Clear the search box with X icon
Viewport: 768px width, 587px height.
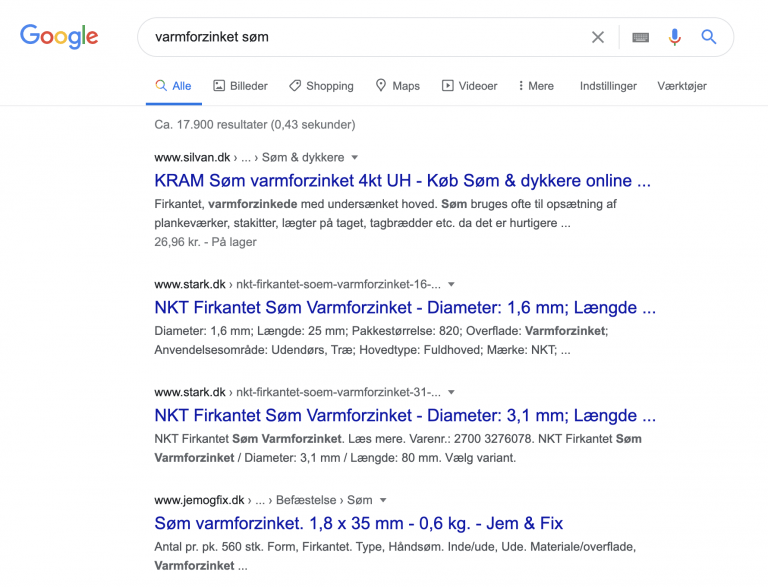pyautogui.click(x=598, y=37)
